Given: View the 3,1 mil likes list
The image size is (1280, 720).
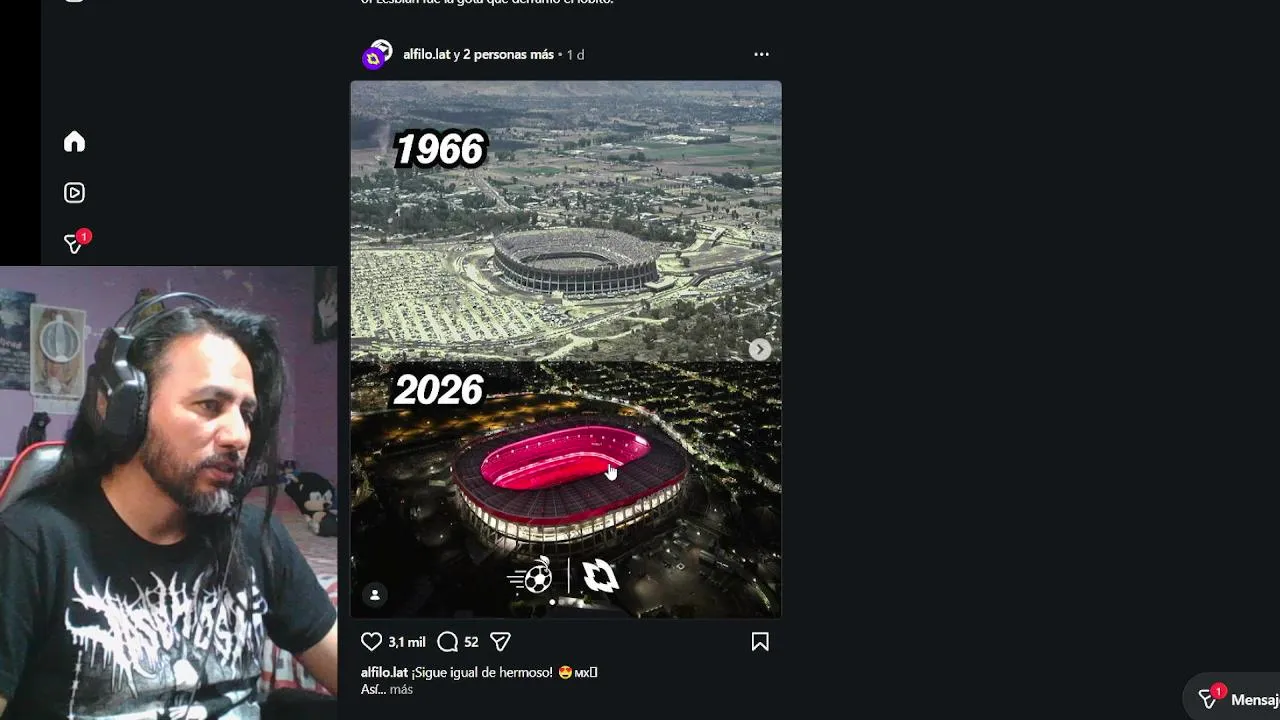Looking at the screenshot, I should 407,642.
